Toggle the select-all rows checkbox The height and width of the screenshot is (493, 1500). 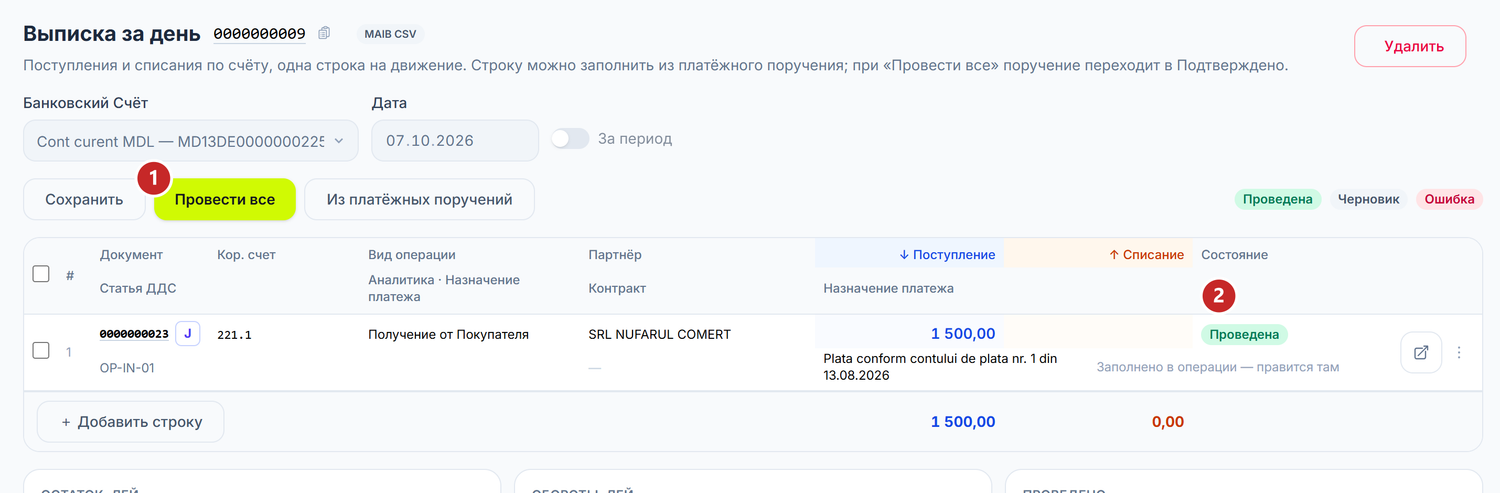point(41,273)
